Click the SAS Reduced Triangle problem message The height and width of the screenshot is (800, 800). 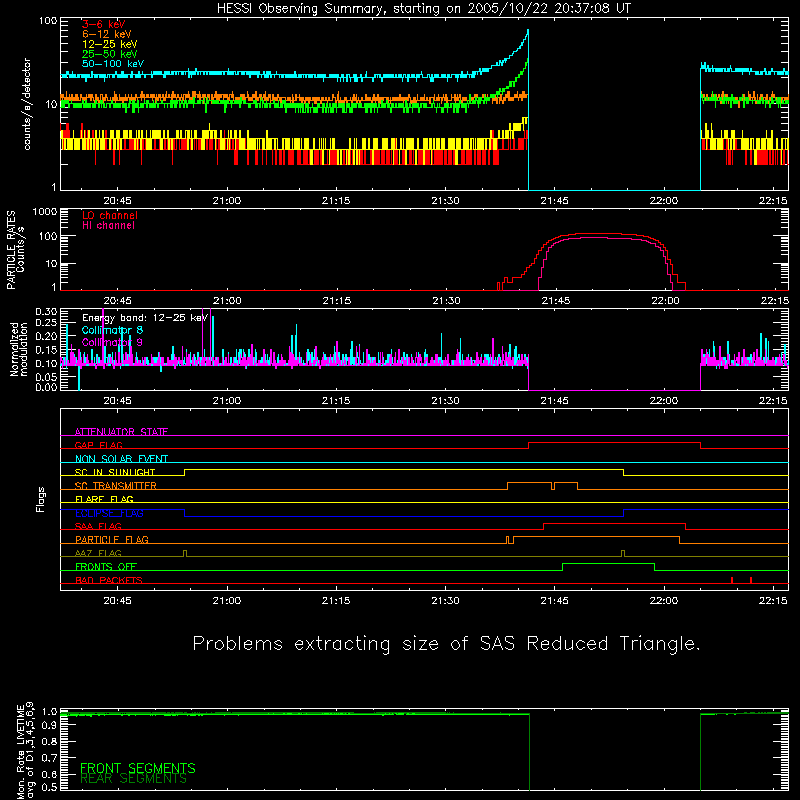tap(446, 644)
